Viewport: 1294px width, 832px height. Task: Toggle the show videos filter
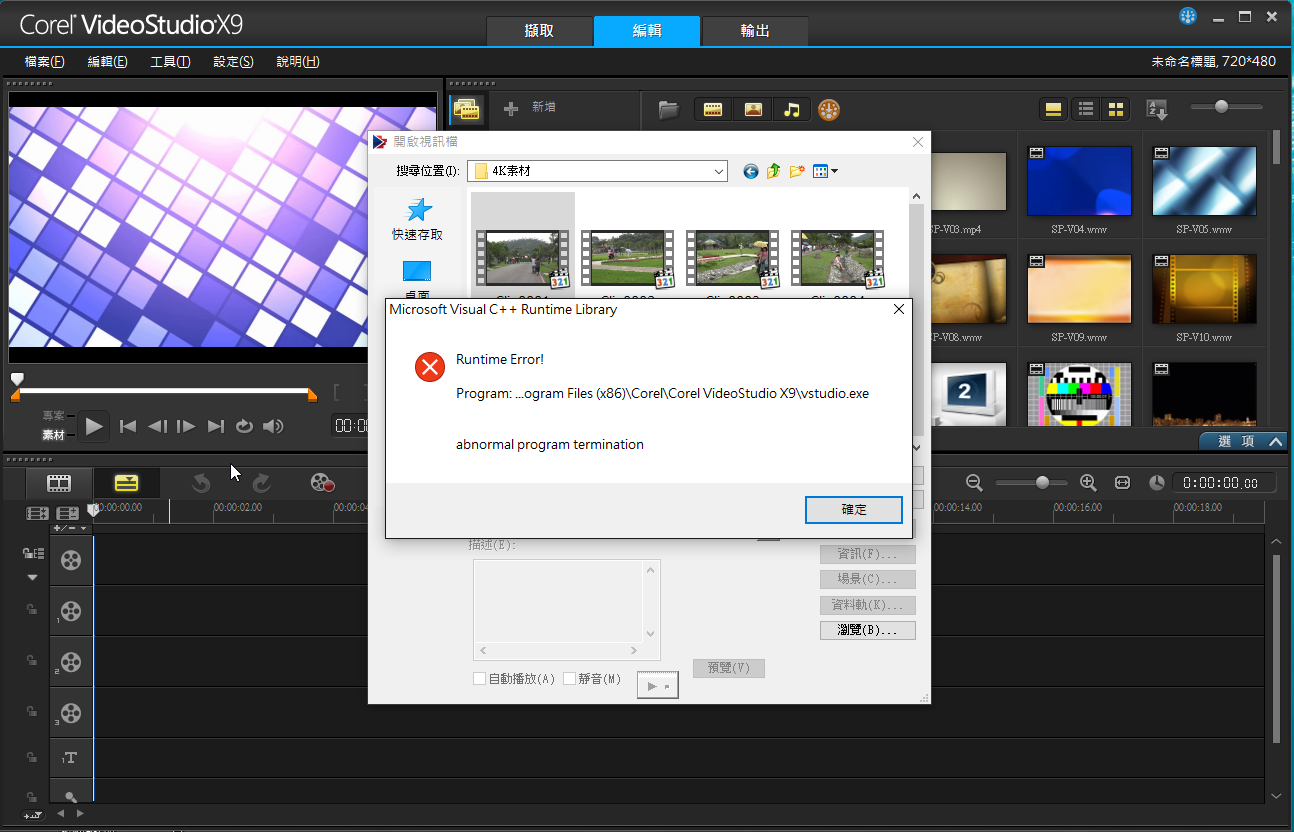coord(713,109)
